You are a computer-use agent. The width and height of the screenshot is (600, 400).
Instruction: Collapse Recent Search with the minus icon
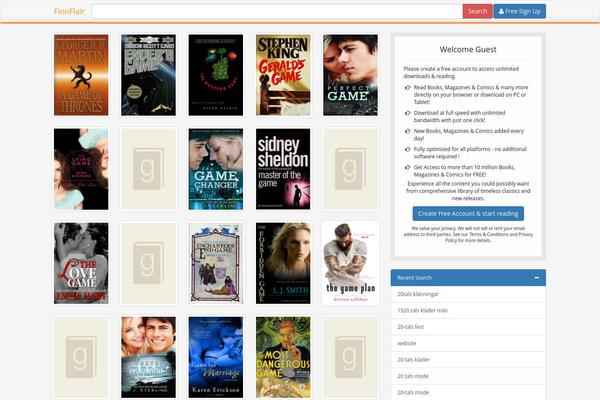pos(536,278)
